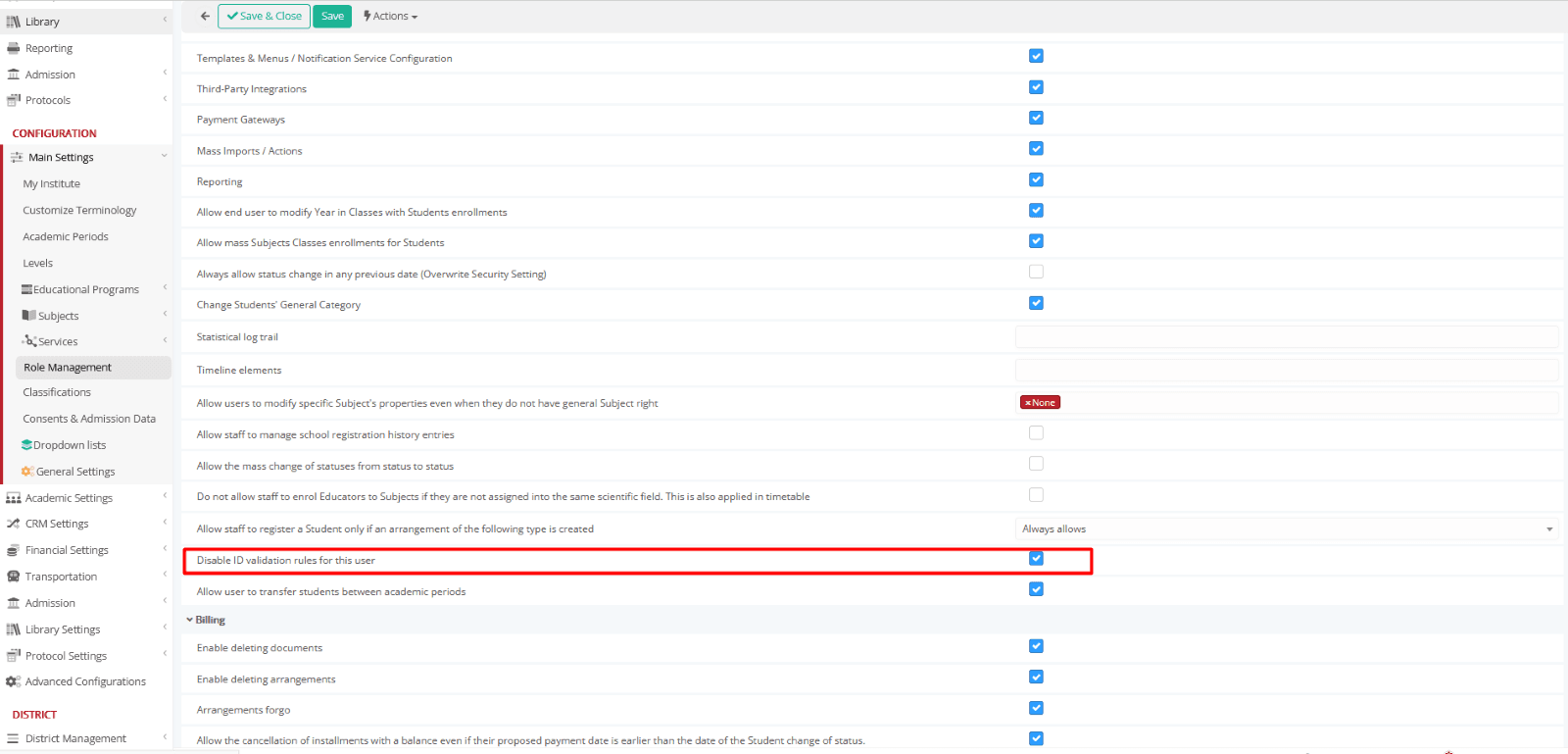Open the Actions dropdown menu
Viewport: 1568px width, 754px height.
390,16
